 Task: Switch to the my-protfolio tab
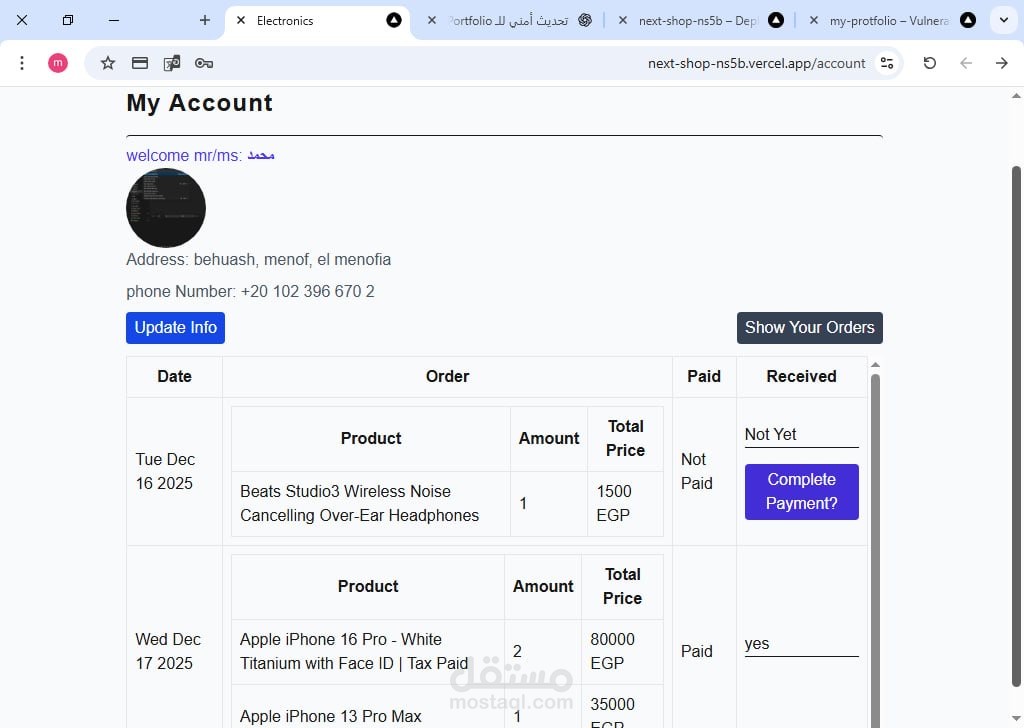point(888,20)
